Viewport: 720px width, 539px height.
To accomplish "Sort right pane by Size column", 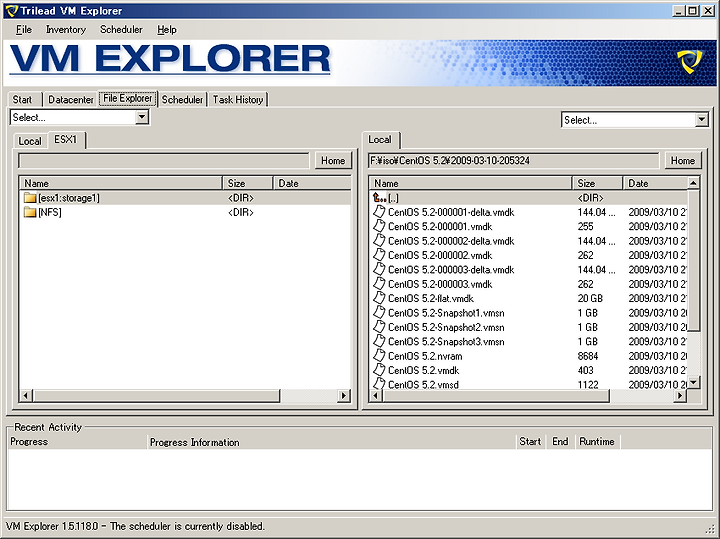I will (598, 183).
